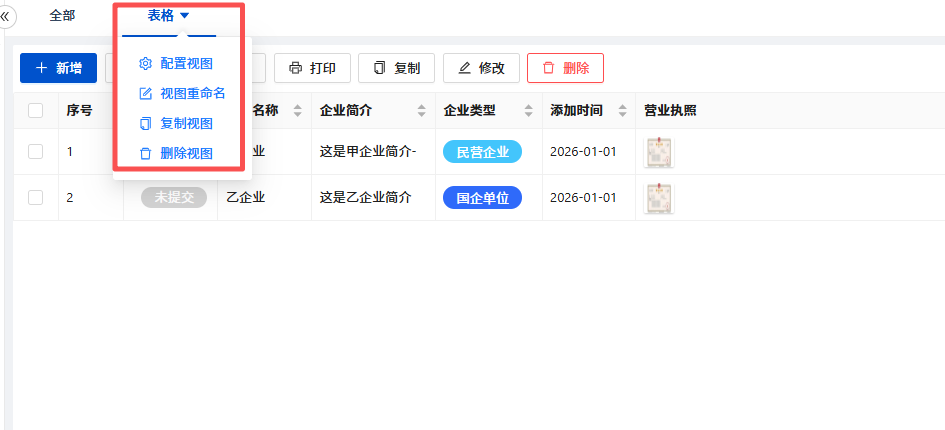This screenshot has height=430, width=945.
Task: Click the 民营企业 type tag
Action: click(x=482, y=152)
